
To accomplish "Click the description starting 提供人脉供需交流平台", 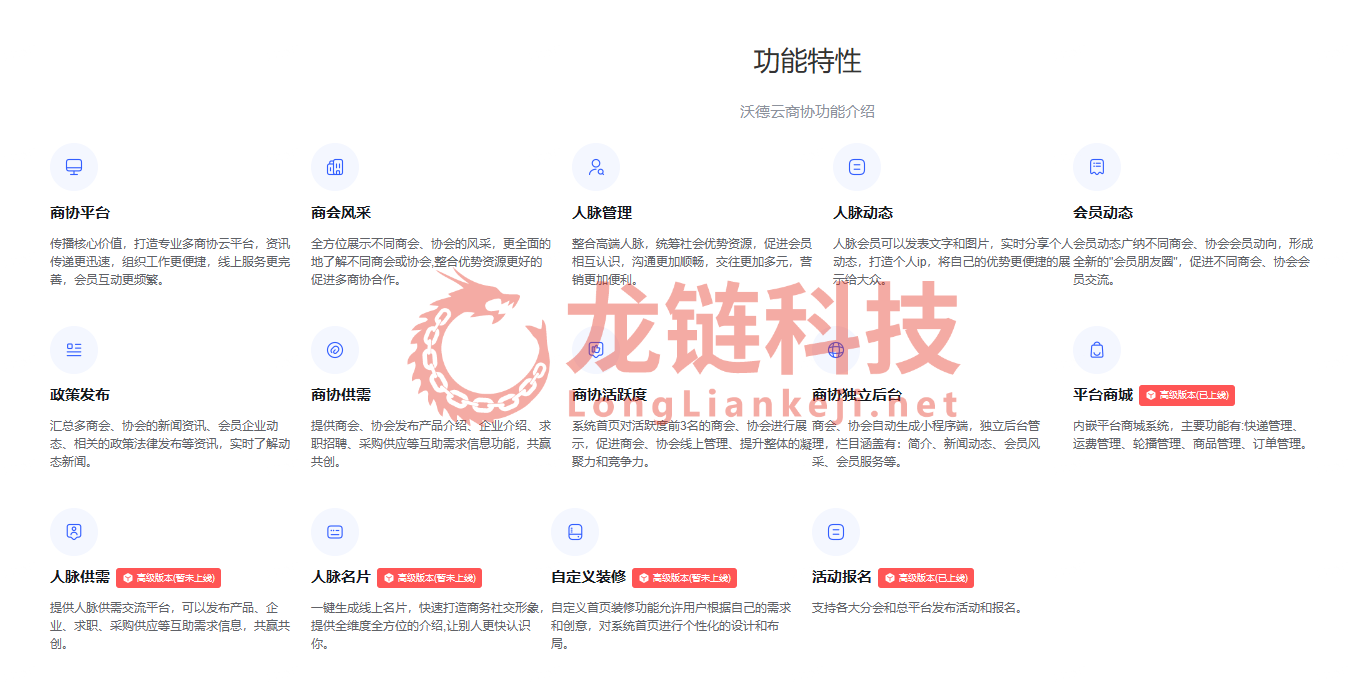I will click(170, 626).
